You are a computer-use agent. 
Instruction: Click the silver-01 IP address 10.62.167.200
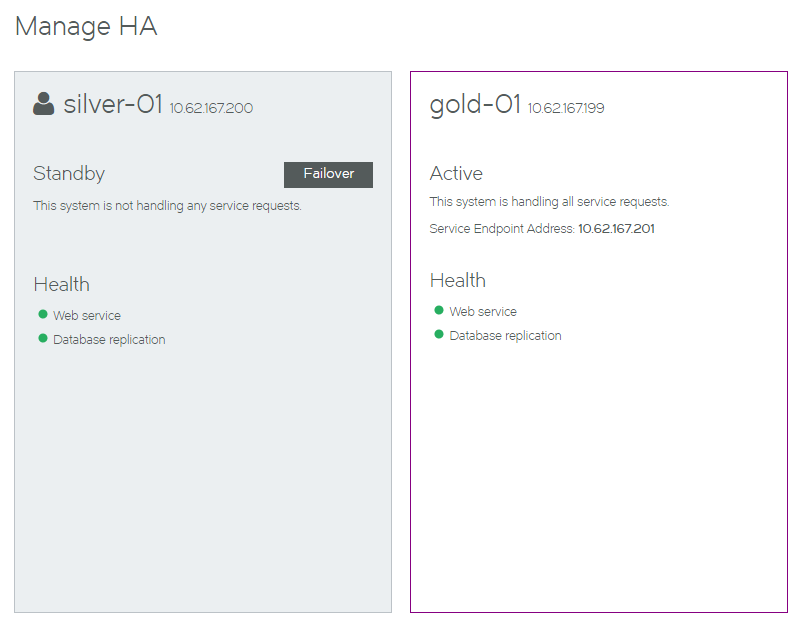pos(211,108)
